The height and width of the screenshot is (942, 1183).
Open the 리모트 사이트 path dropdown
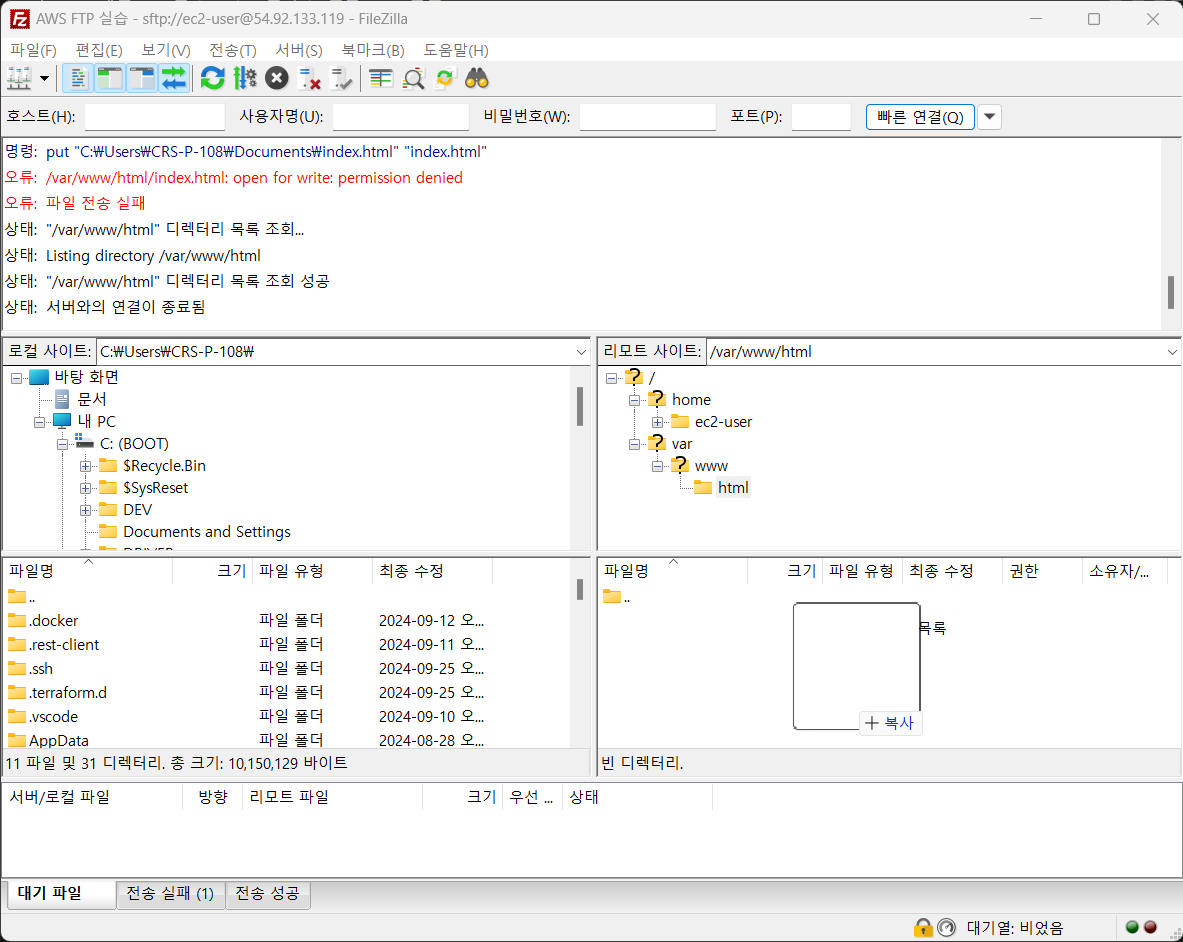[1172, 352]
